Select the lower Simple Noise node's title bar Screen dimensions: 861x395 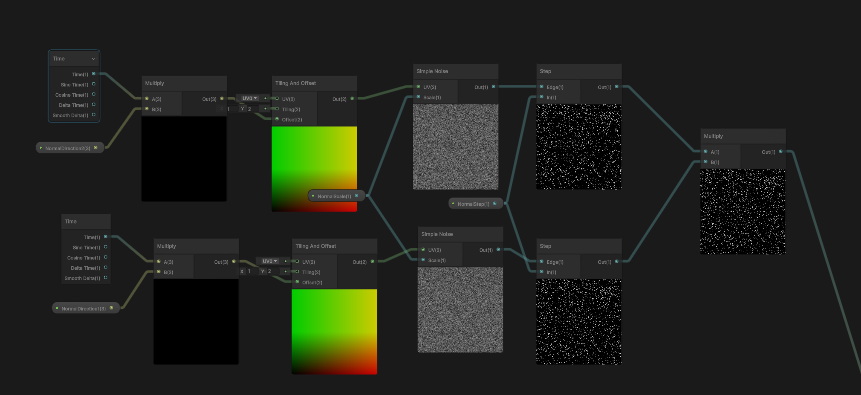pyautogui.click(x=460, y=234)
